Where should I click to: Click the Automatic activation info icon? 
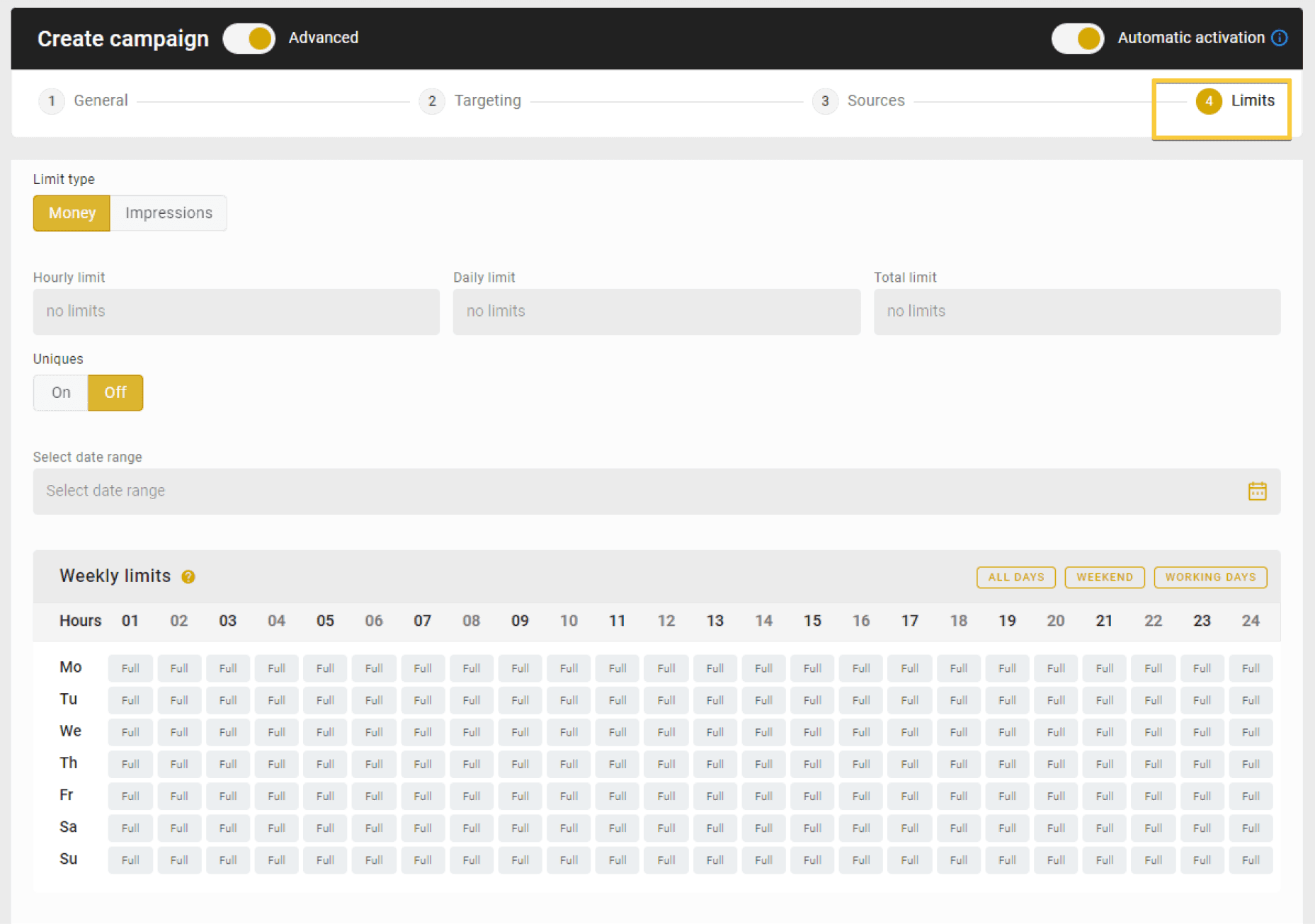pos(1279,38)
